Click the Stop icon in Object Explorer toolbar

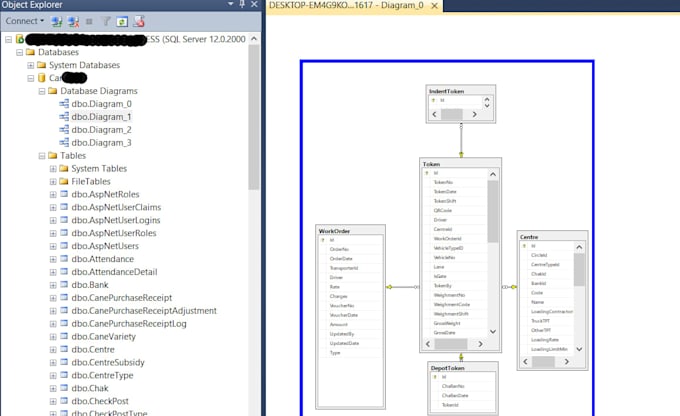coord(90,21)
